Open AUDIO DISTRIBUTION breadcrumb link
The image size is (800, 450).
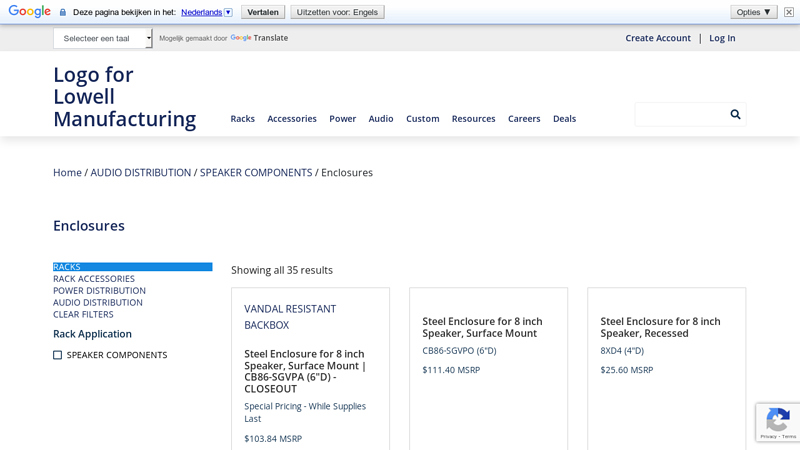[x=140, y=173]
